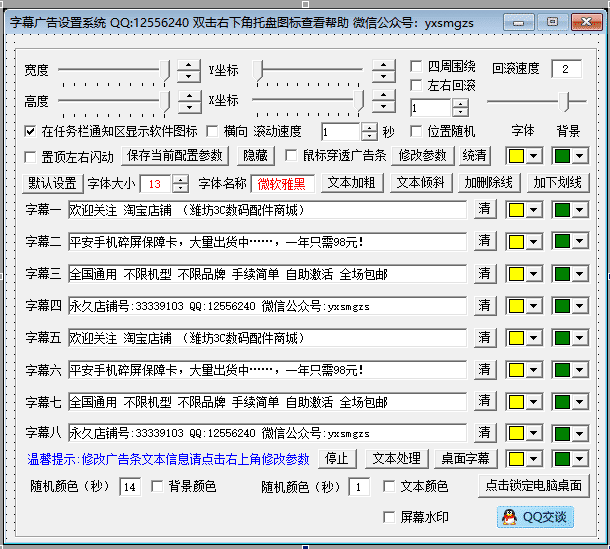Click the green background swatch for 字幕五

tap(562, 338)
